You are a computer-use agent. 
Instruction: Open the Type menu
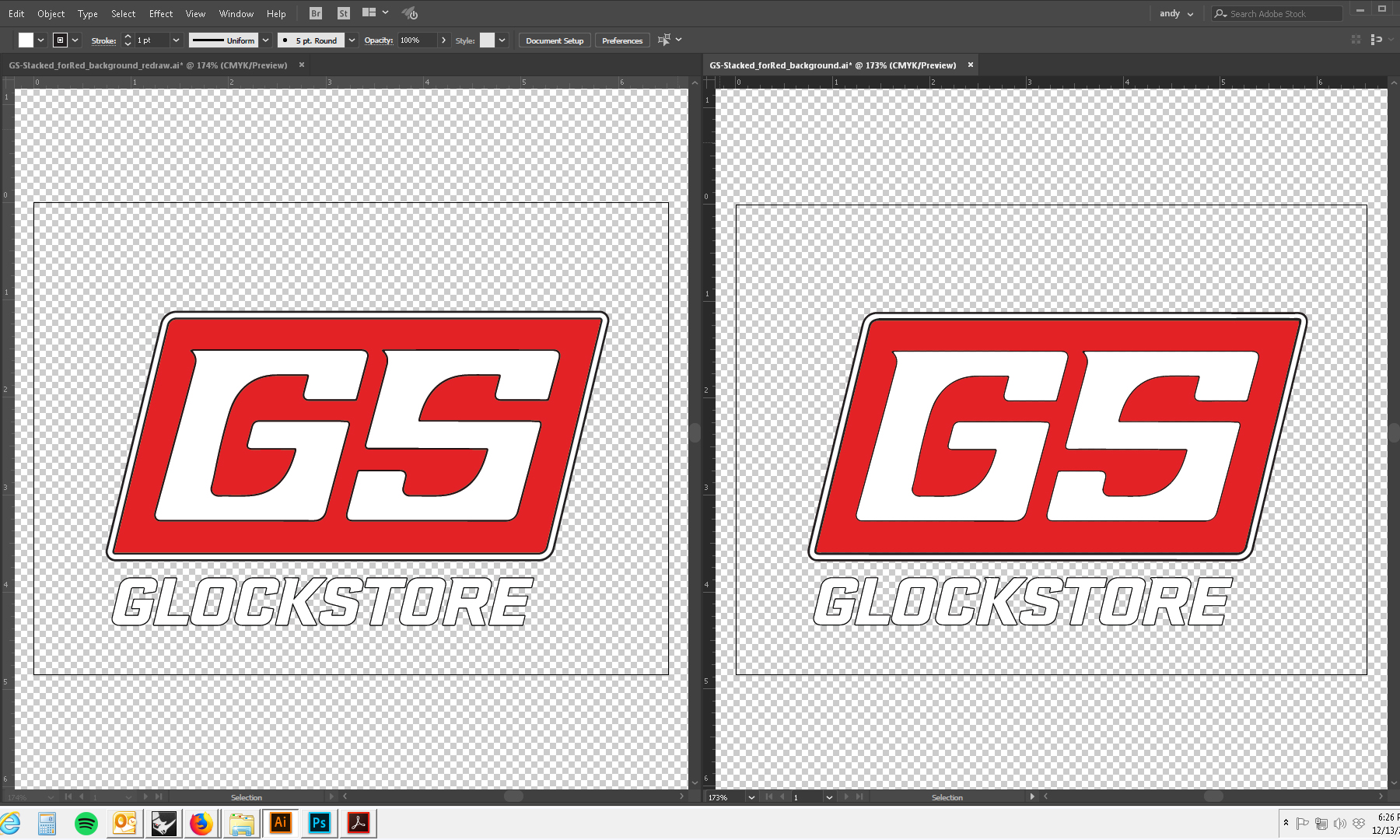pyautogui.click(x=88, y=13)
